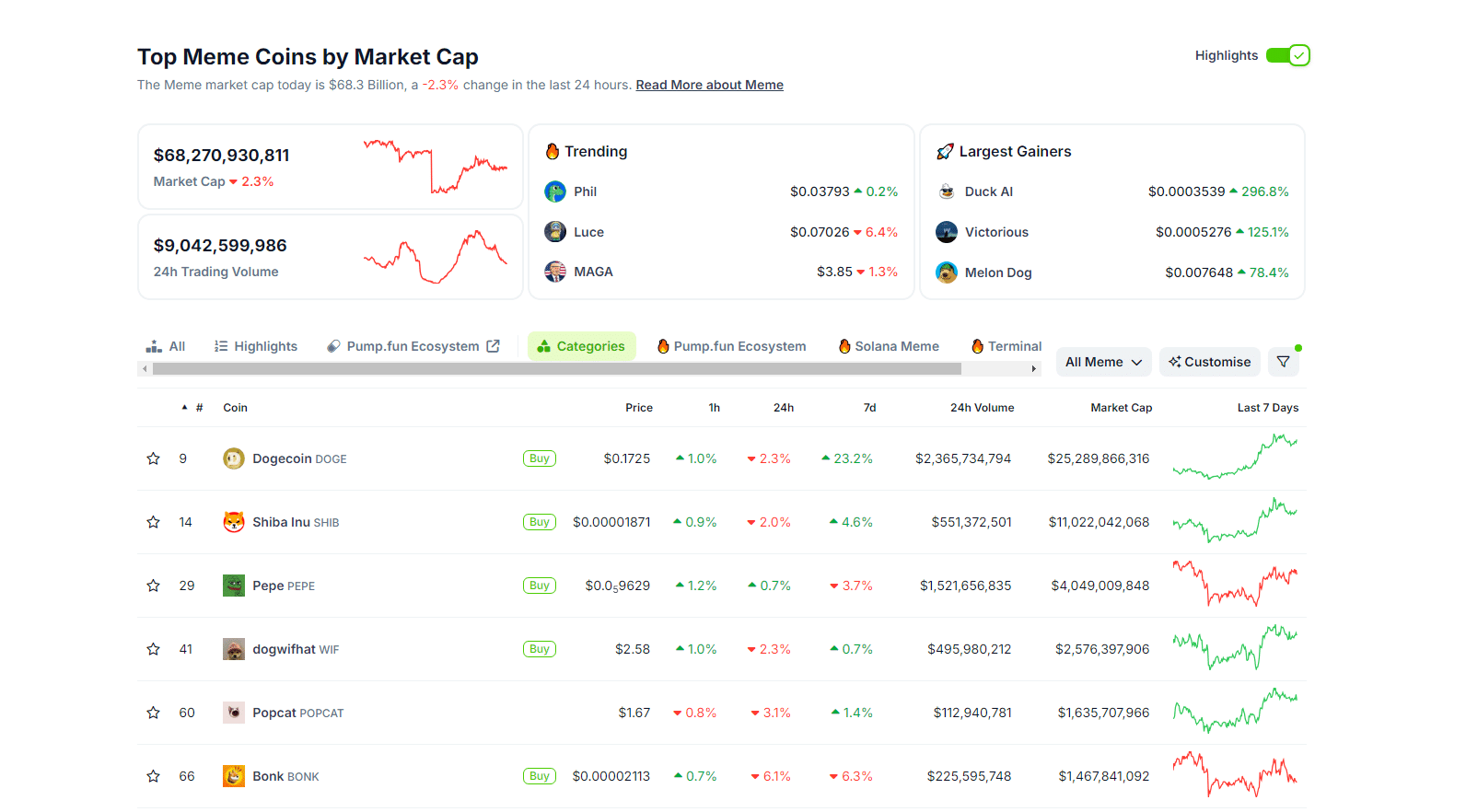Click the Buy button for Shiba Inu

pyautogui.click(x=540, y=522)
